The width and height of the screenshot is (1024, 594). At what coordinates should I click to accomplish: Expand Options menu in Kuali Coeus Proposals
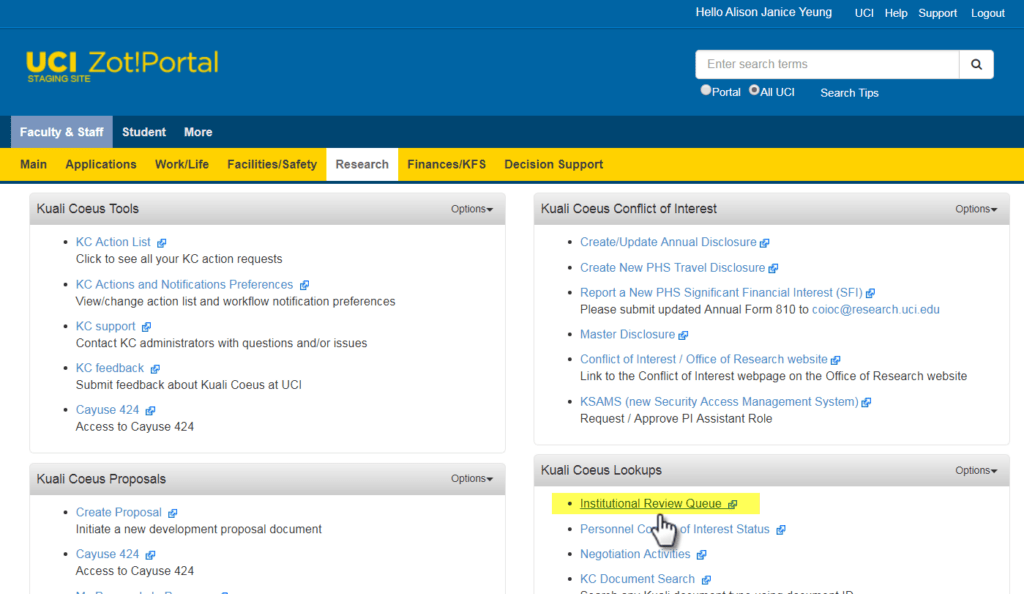coord(472,479)
